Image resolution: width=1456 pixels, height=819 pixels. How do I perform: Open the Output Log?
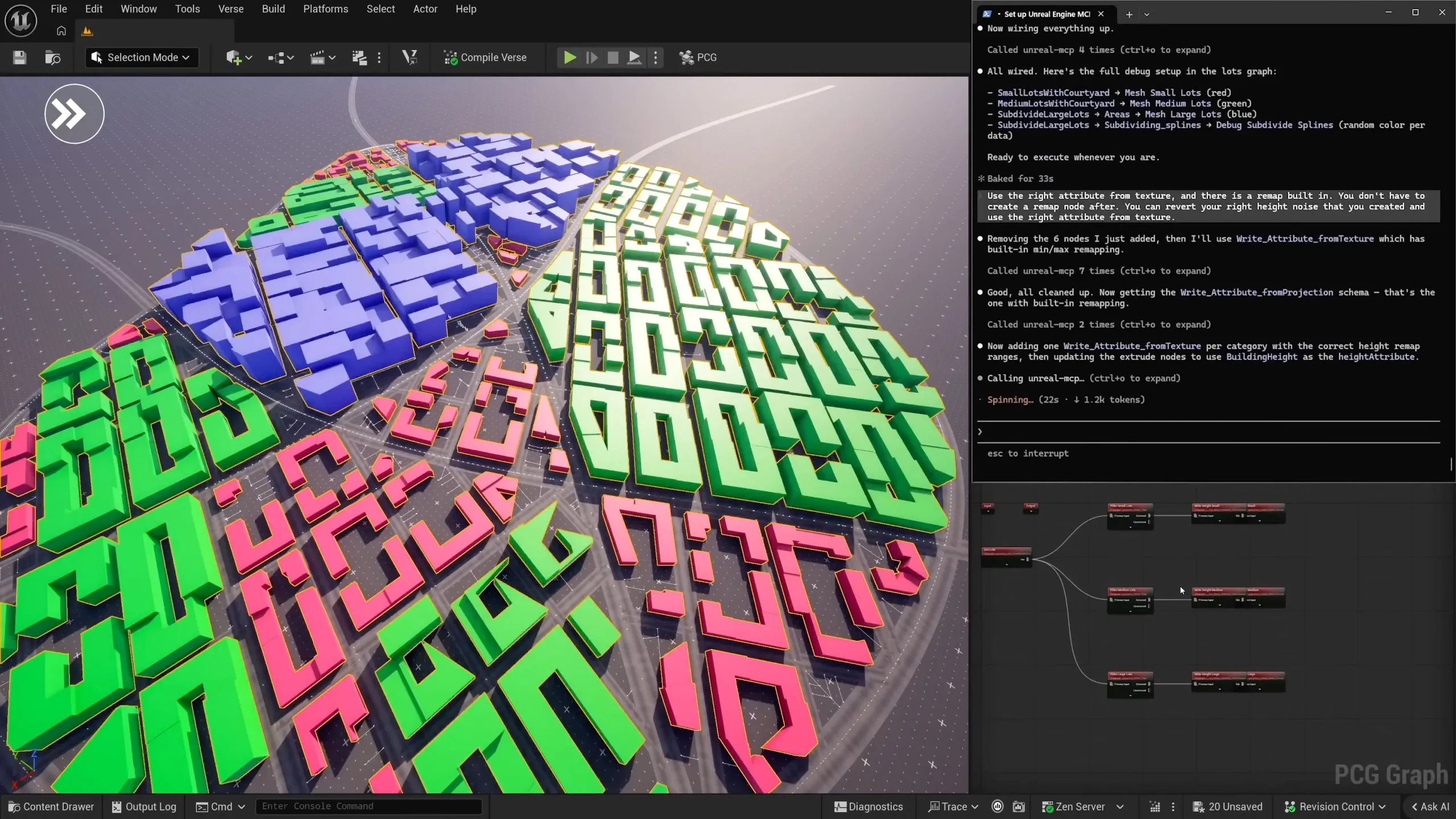coord(144,806)
